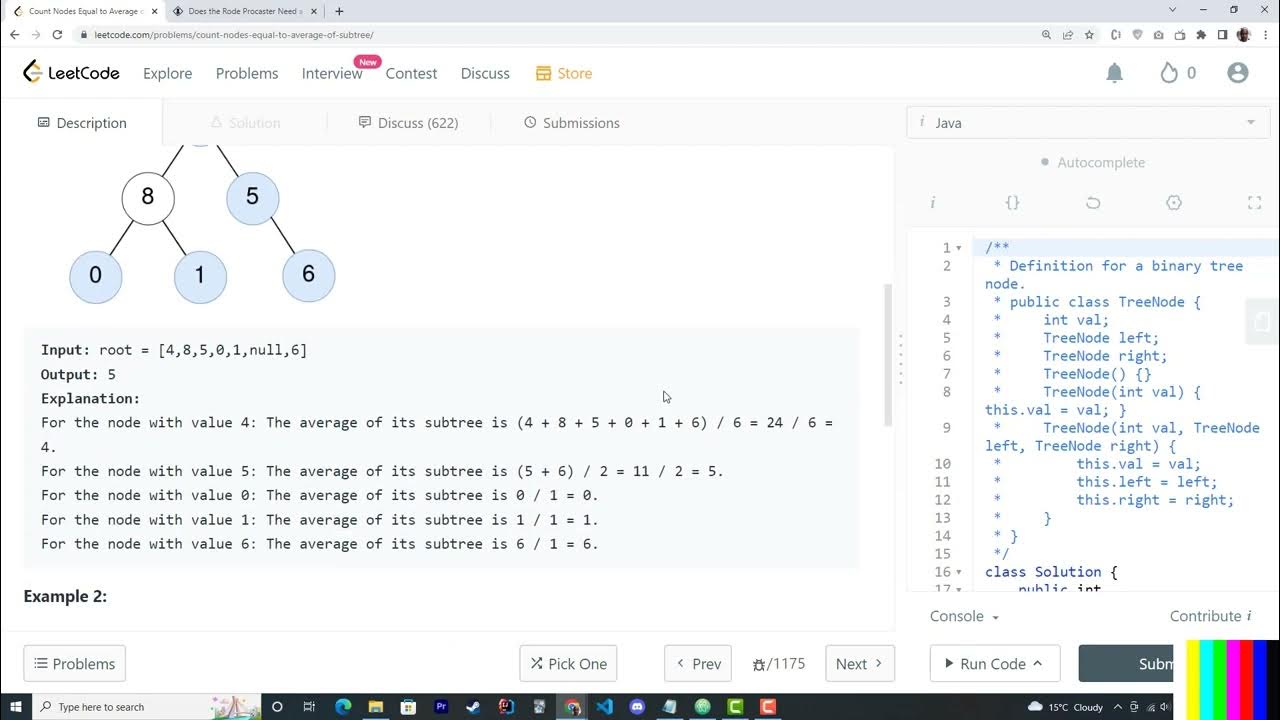The image size is (1280, 720).
Task: Reset code to default with undo icon
Action: click(1093, 203)
